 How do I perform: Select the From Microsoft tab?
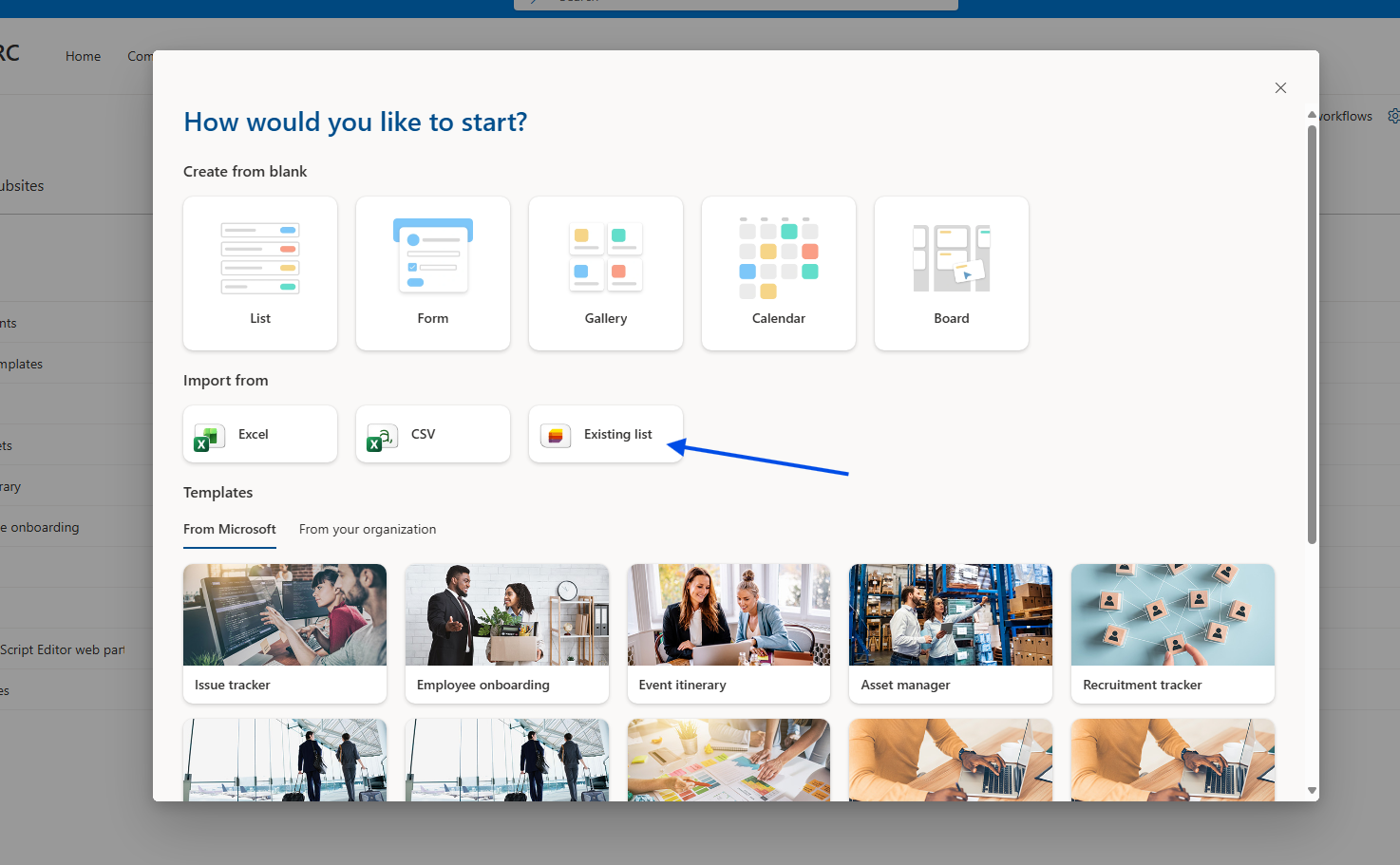(x=230, y=530)
